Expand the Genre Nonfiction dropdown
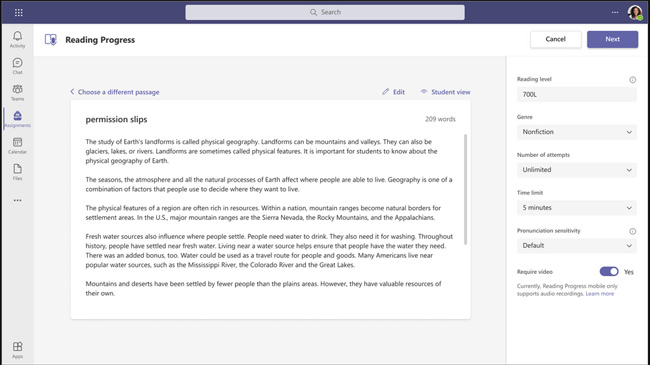 pyautogui.click(x=577, y=132)
